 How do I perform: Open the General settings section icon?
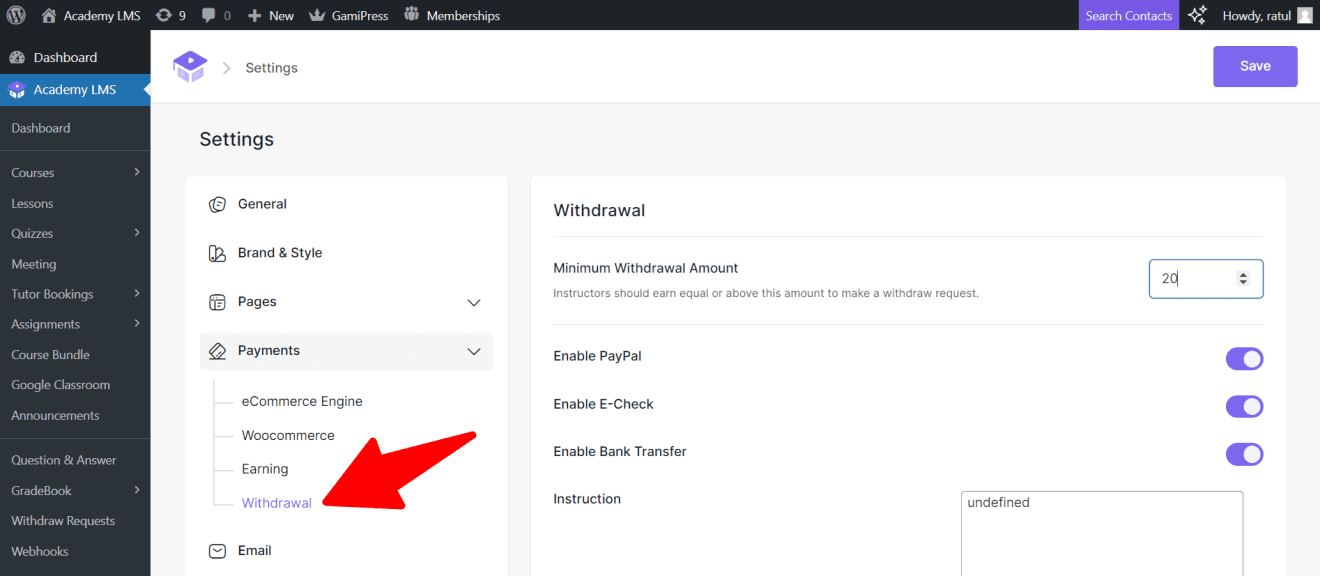coord(217,203)
